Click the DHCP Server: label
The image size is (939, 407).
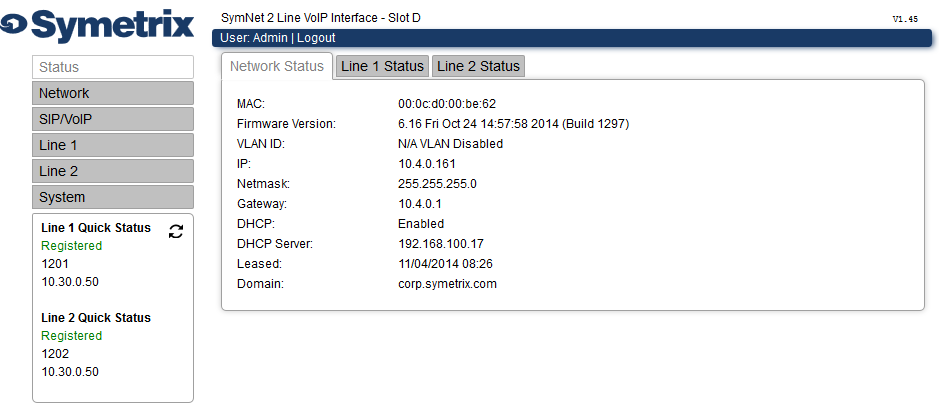(275, 244)
